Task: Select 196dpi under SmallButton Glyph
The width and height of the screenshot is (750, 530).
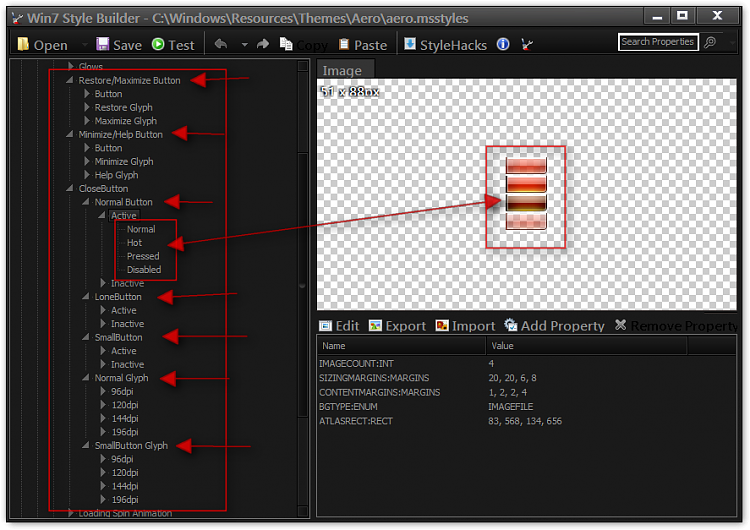Action: [x=125, y=499]
